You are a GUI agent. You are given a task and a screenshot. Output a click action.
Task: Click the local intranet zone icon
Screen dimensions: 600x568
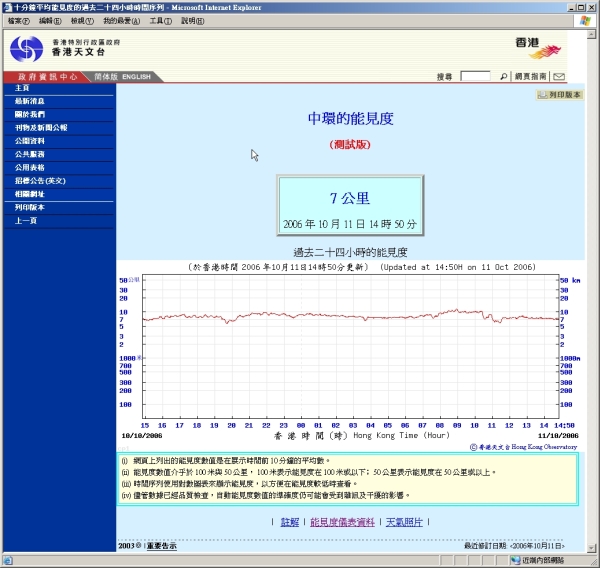click(x=515, y=560)
